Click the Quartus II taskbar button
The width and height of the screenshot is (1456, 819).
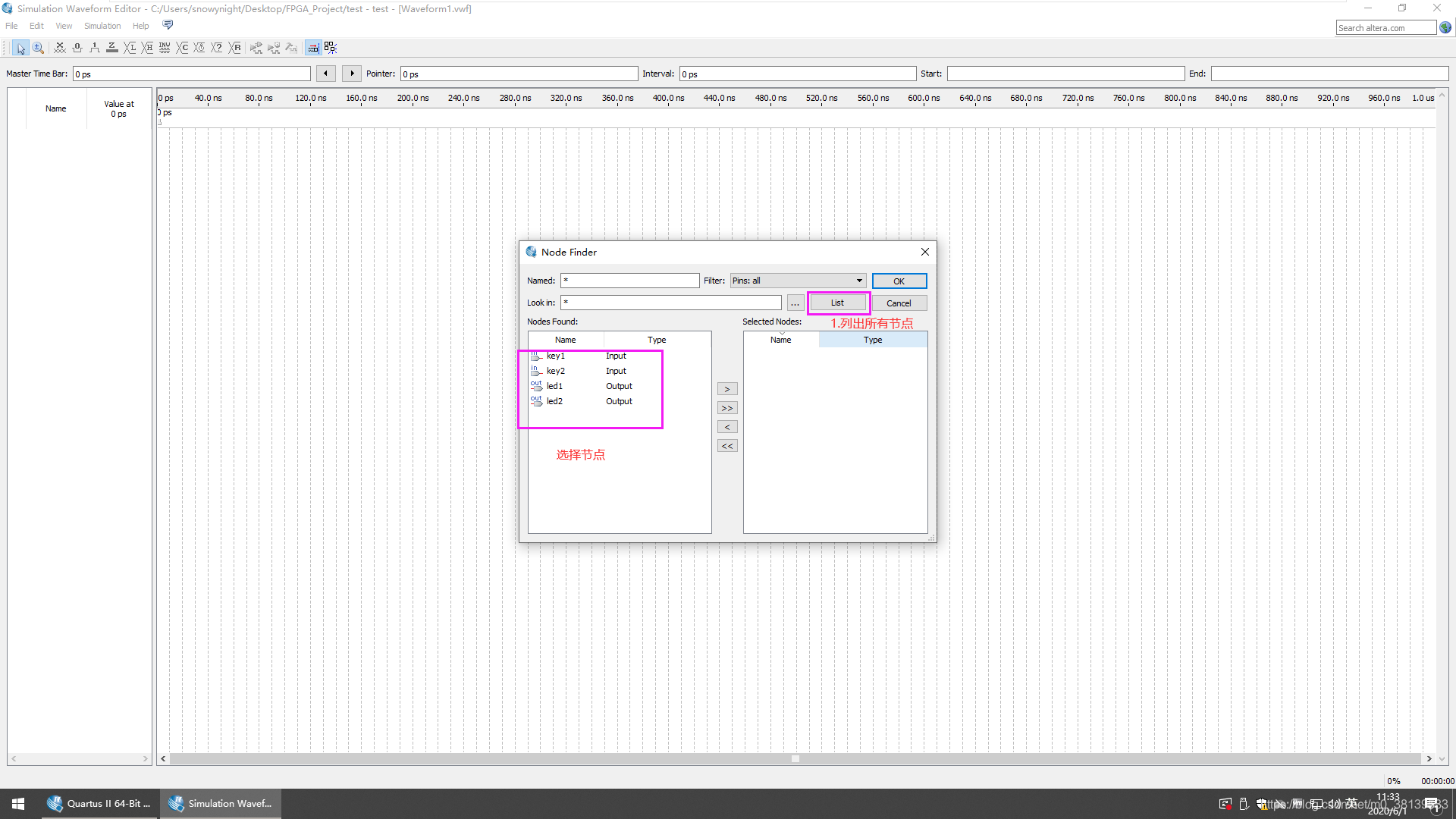point(100,804)
